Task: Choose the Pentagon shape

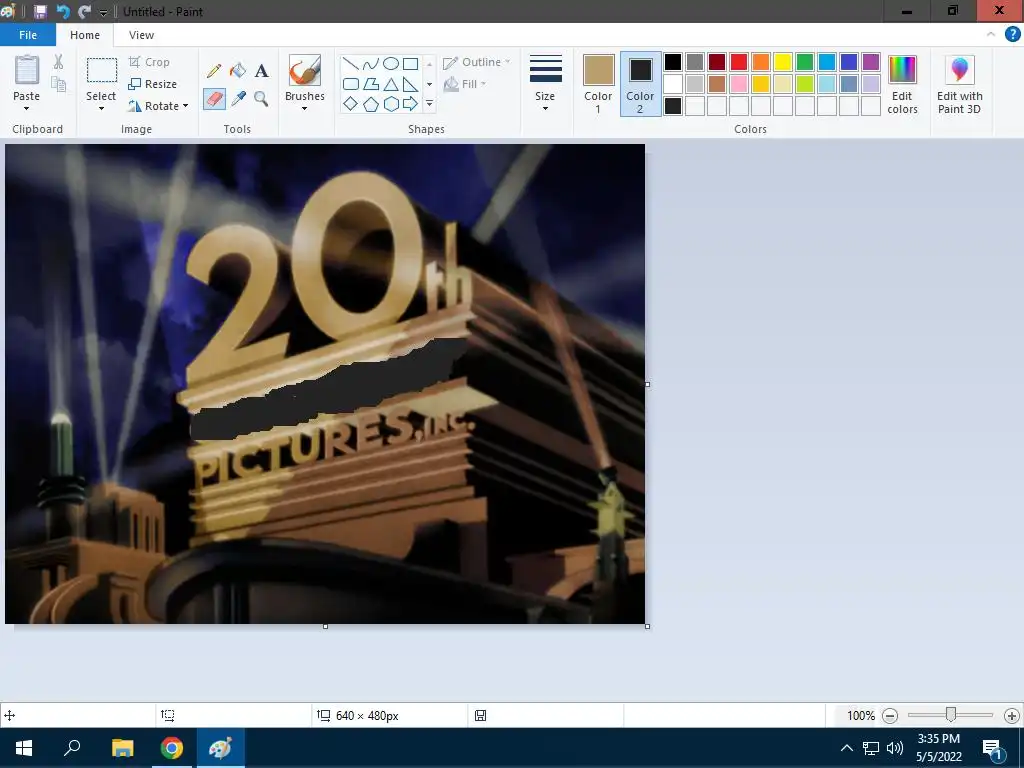Action: 370,104
